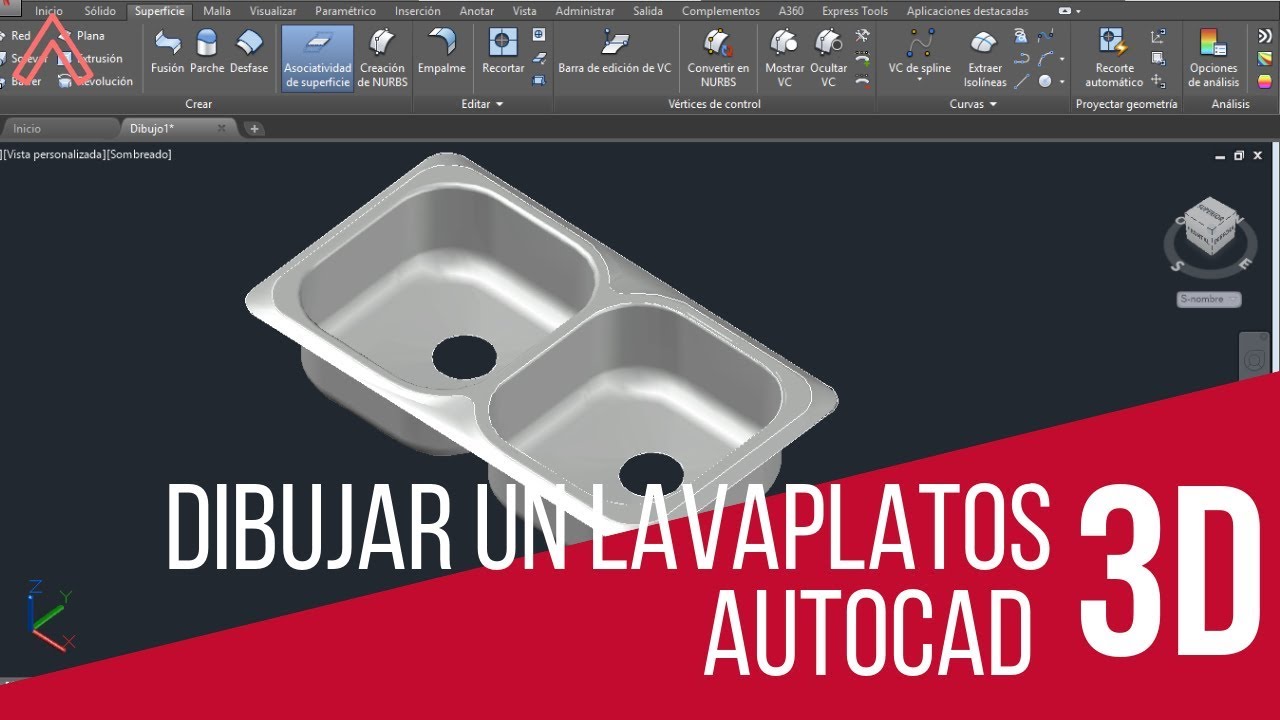1280x720 pixels.
Task: Open the Express Tools ribbon tab
Action: click(855, 11)
